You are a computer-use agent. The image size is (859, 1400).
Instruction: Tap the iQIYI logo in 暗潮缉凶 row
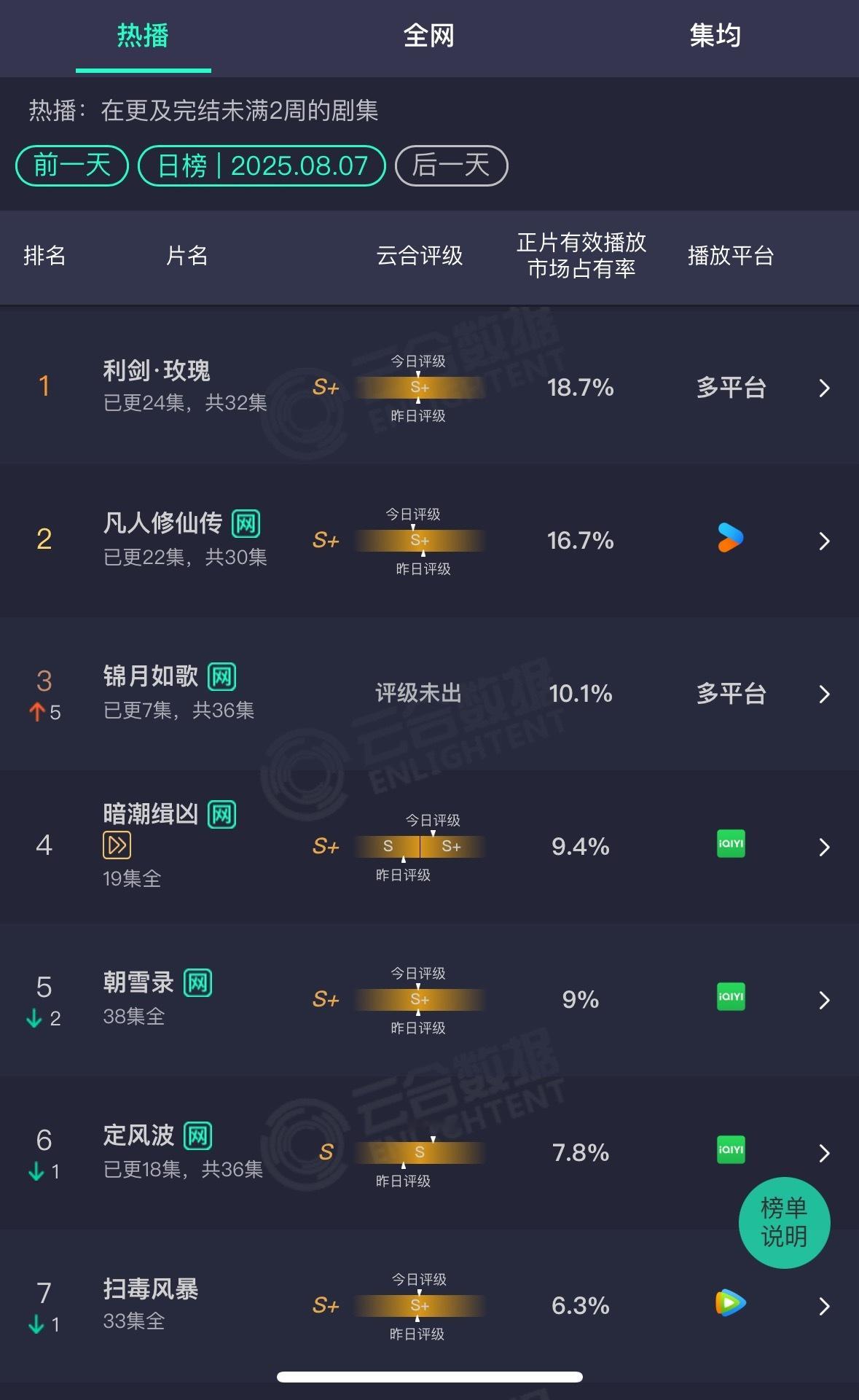tap(731, 844)
